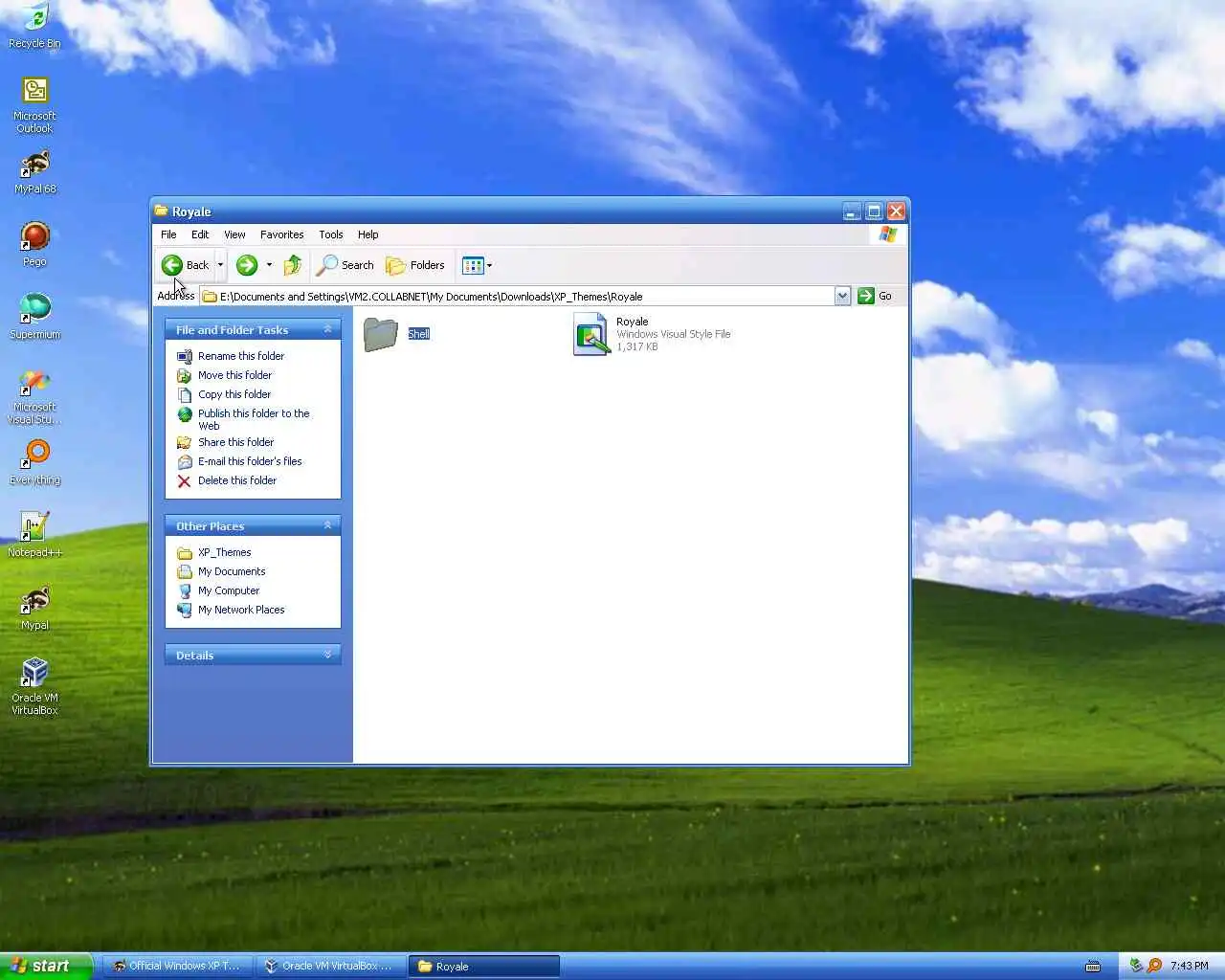1225x980 pixels.
Task: Open the Forward history dropdown arrow
Action: click(x=269, y=265)
